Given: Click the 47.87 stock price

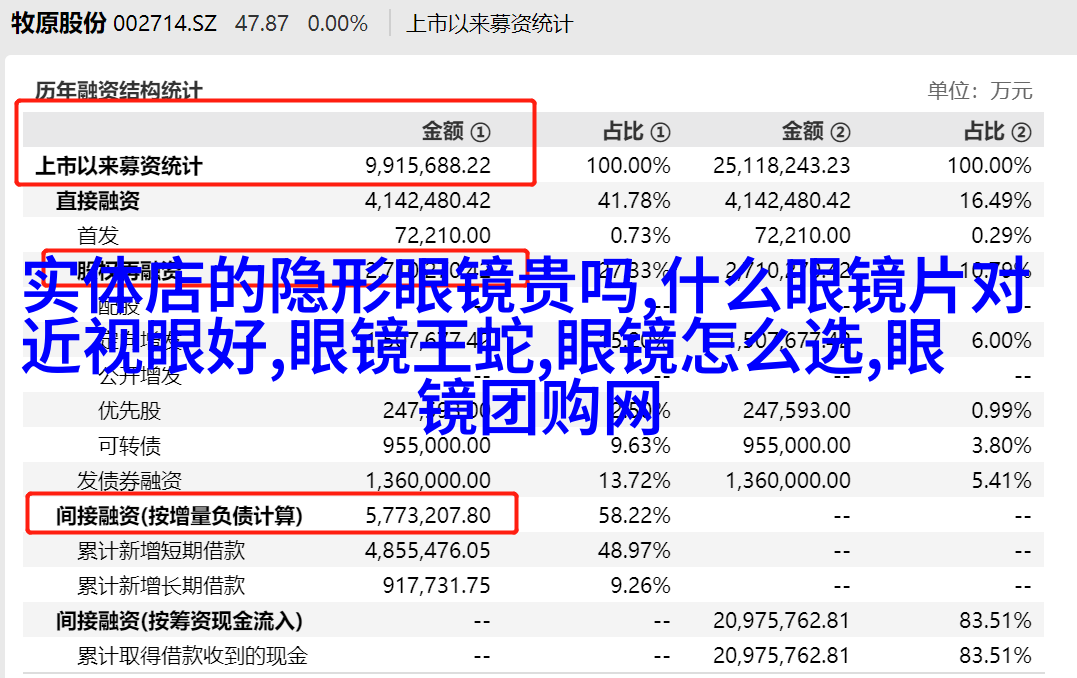Looking at the screenshot, I should [x=261, y=23].
